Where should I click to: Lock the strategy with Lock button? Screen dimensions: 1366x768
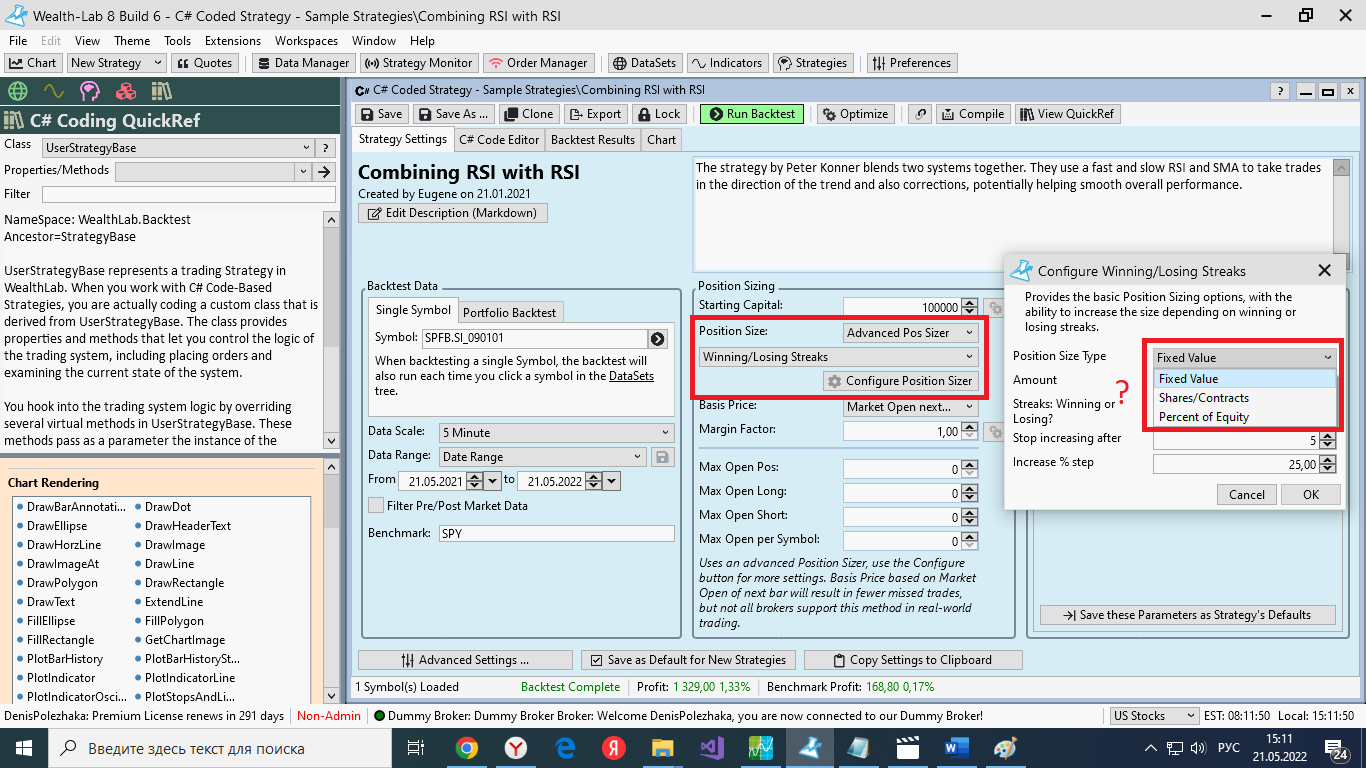pos(658,114)
